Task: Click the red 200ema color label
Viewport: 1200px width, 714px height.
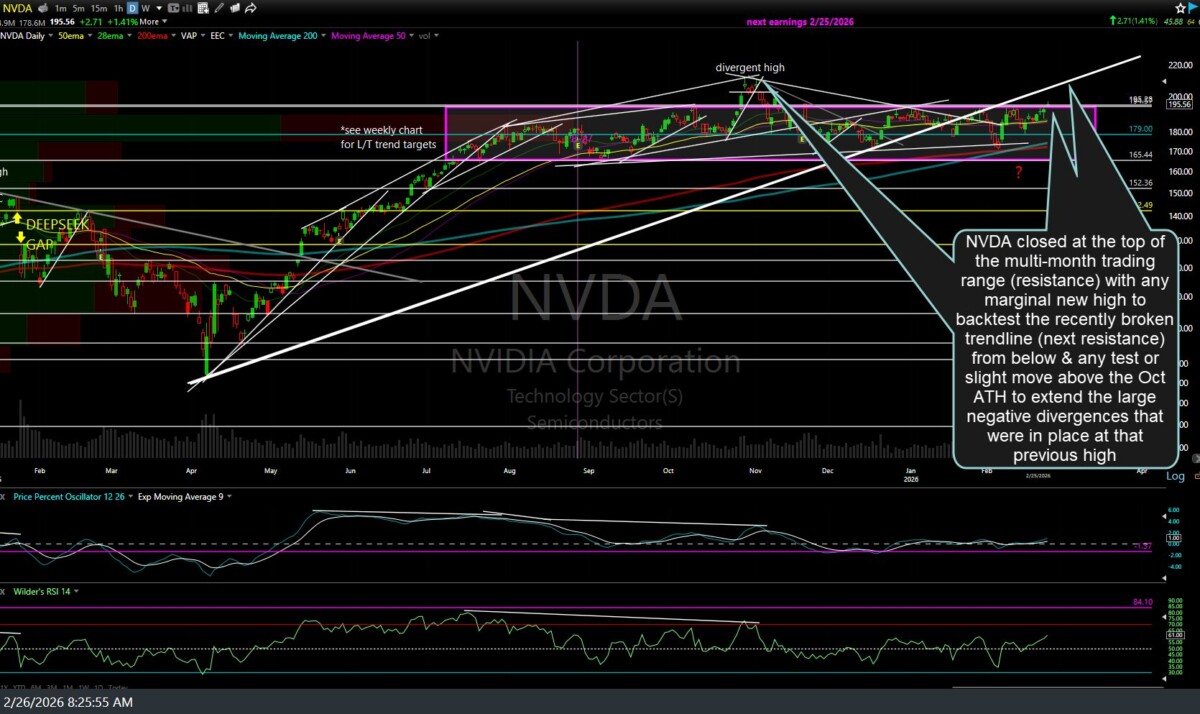Action: coord(152,35)
